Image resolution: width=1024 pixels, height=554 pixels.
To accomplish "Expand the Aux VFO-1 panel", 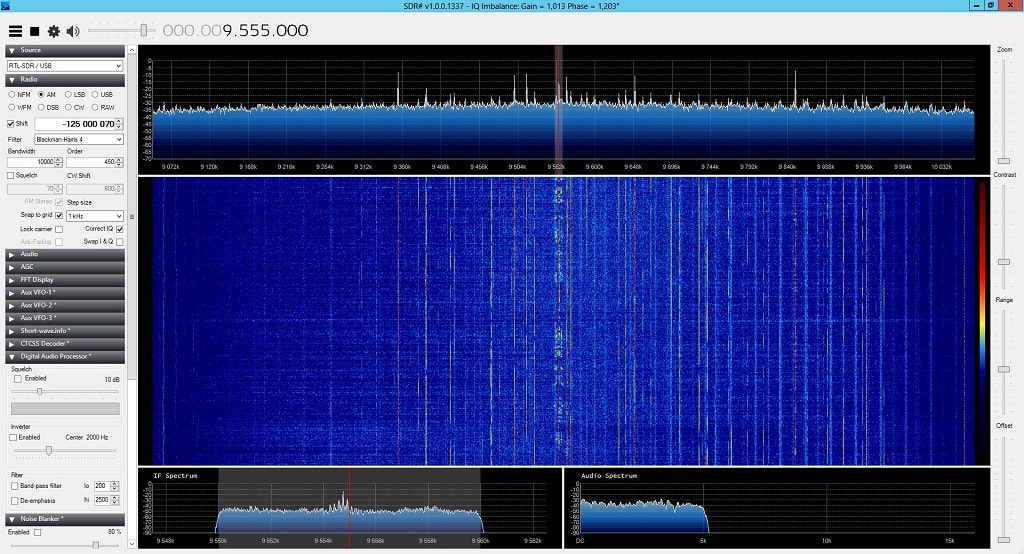I will pyautogui.click(x=65, y=293).
